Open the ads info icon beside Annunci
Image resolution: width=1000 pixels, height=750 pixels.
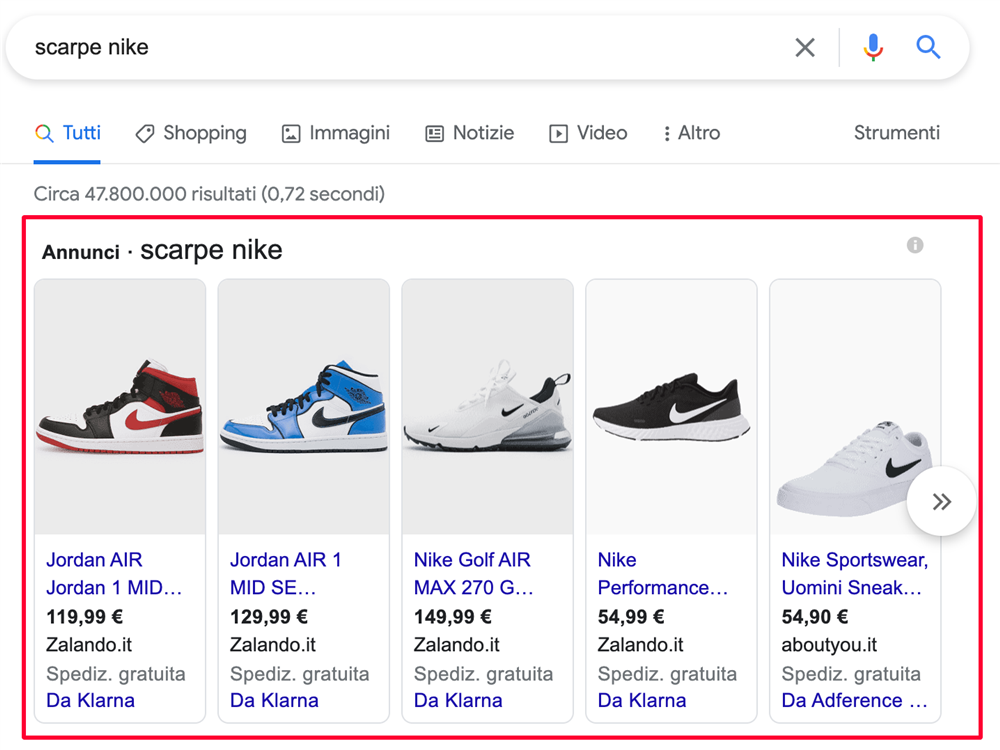click(x=915, y=245)
